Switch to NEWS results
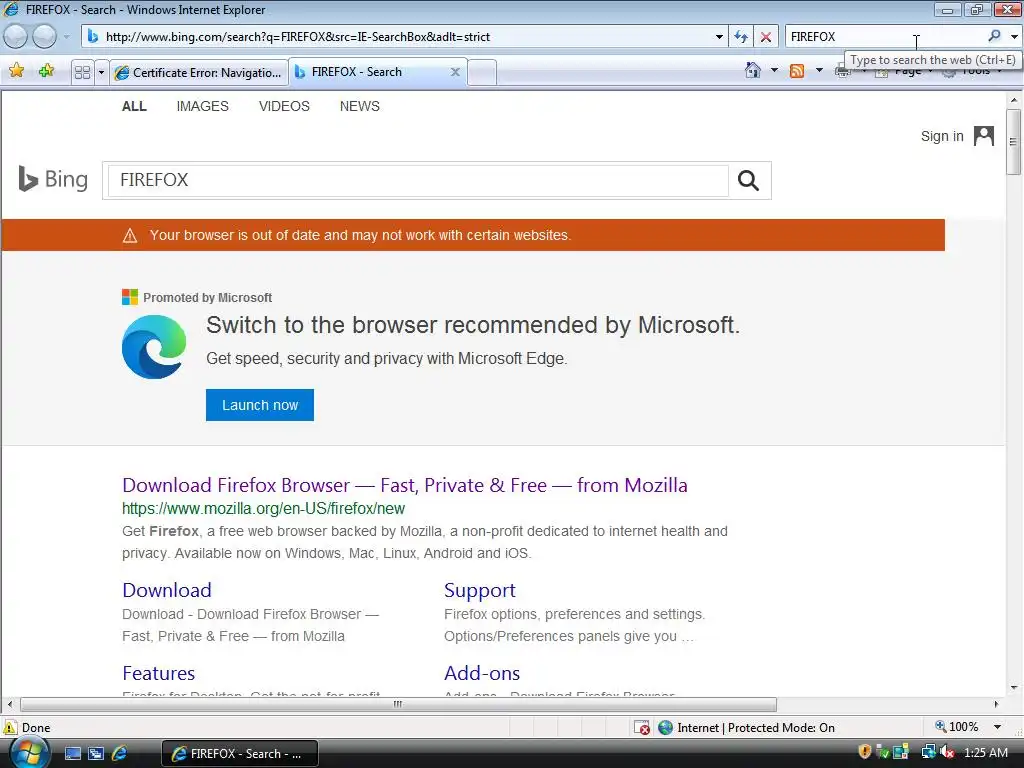This screenshot has height=768, width=1024. pos(359,106)
